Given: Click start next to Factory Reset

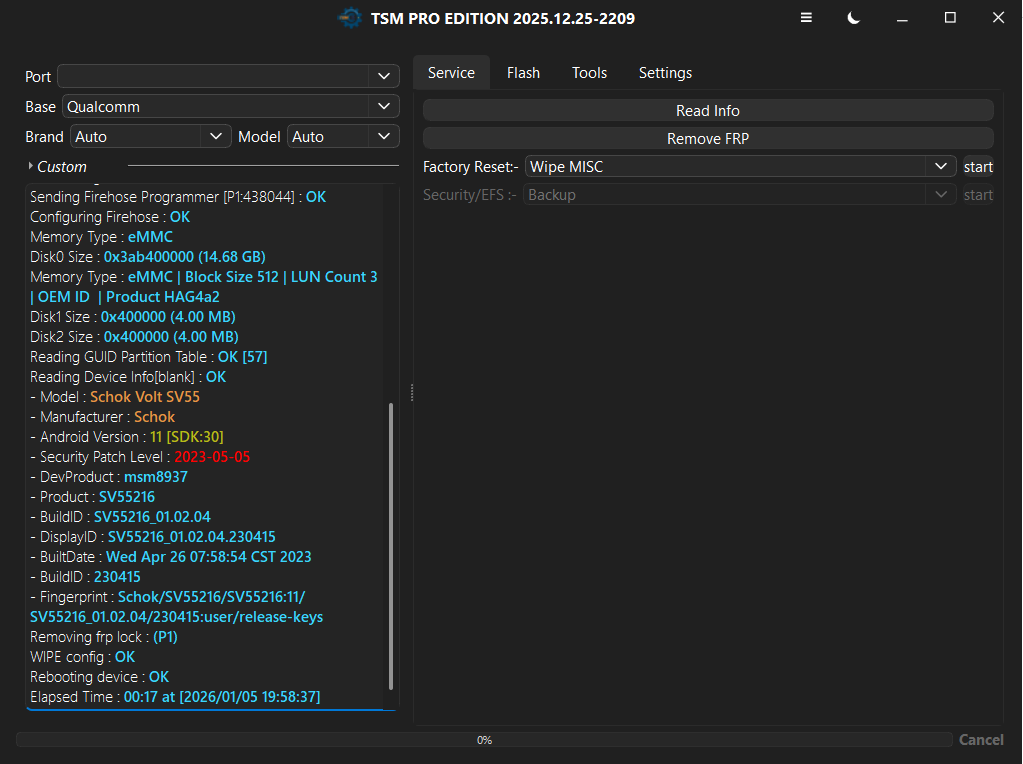Looking at the screenshot, I should 978,167.
